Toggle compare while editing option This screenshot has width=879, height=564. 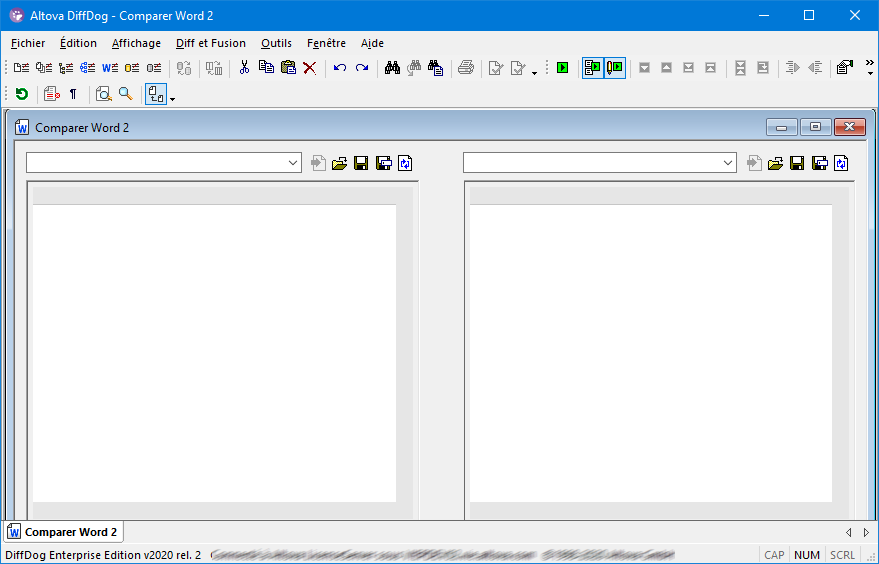[x=615, y=68]
